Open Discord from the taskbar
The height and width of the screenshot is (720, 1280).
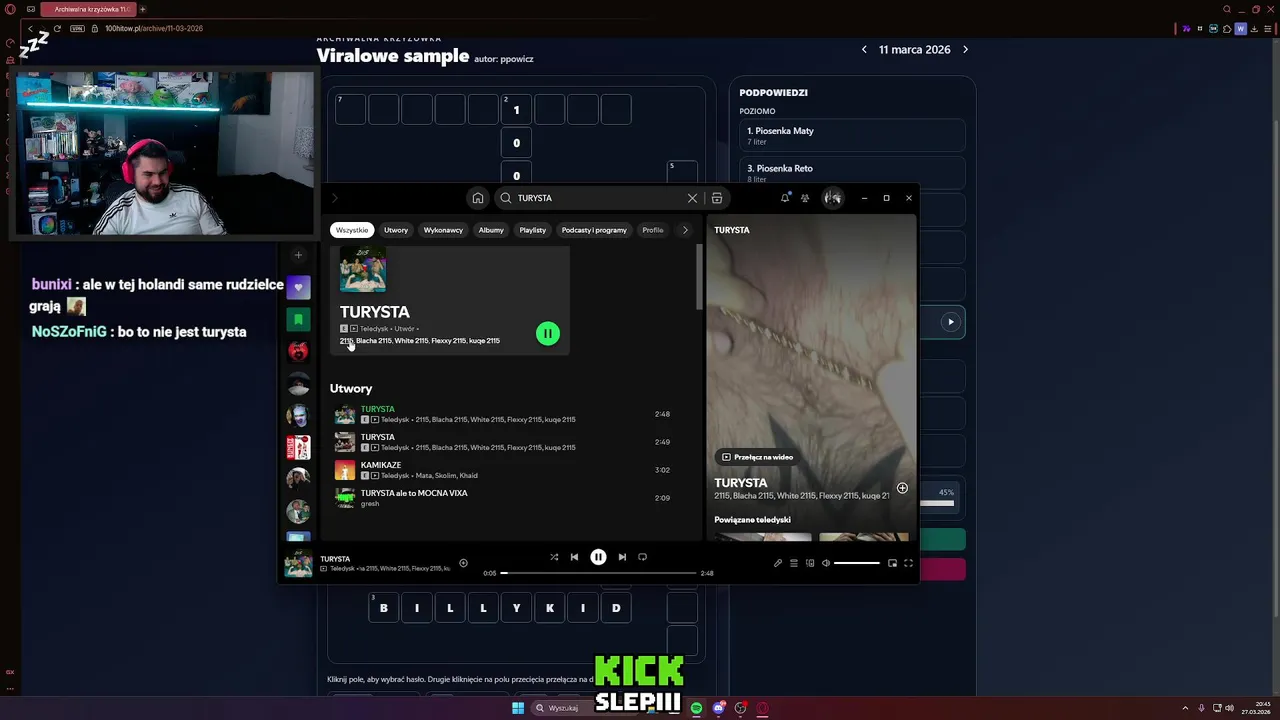(718, 708)
